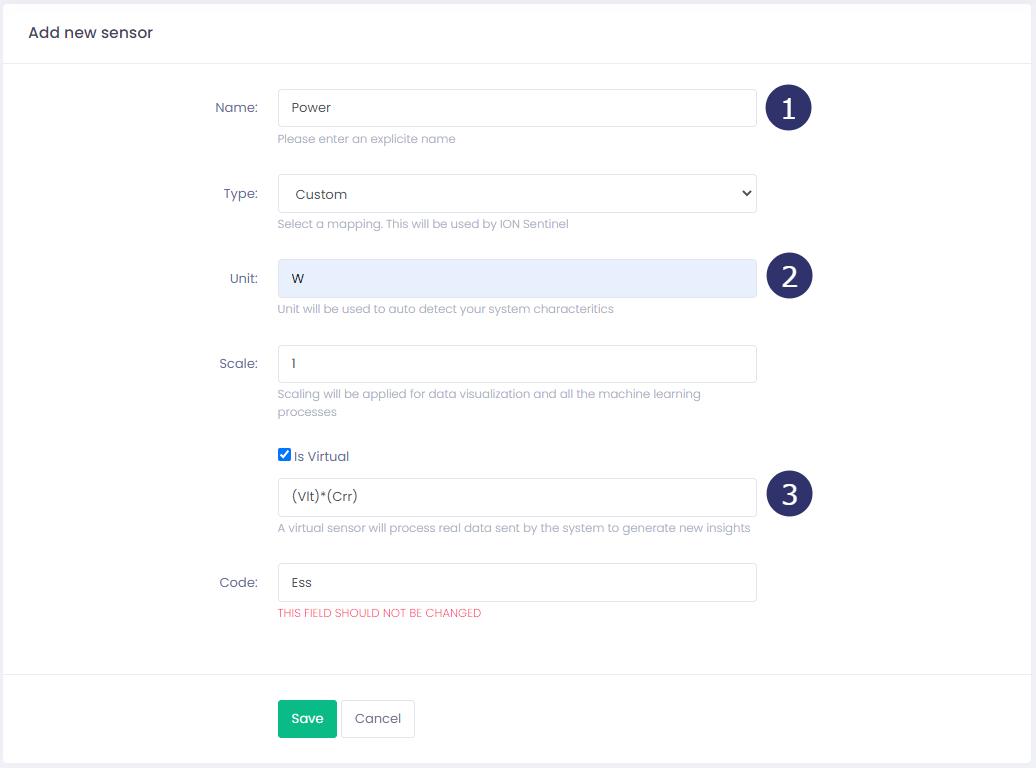Click the number 3 badge beside formula field

(788, 495)
